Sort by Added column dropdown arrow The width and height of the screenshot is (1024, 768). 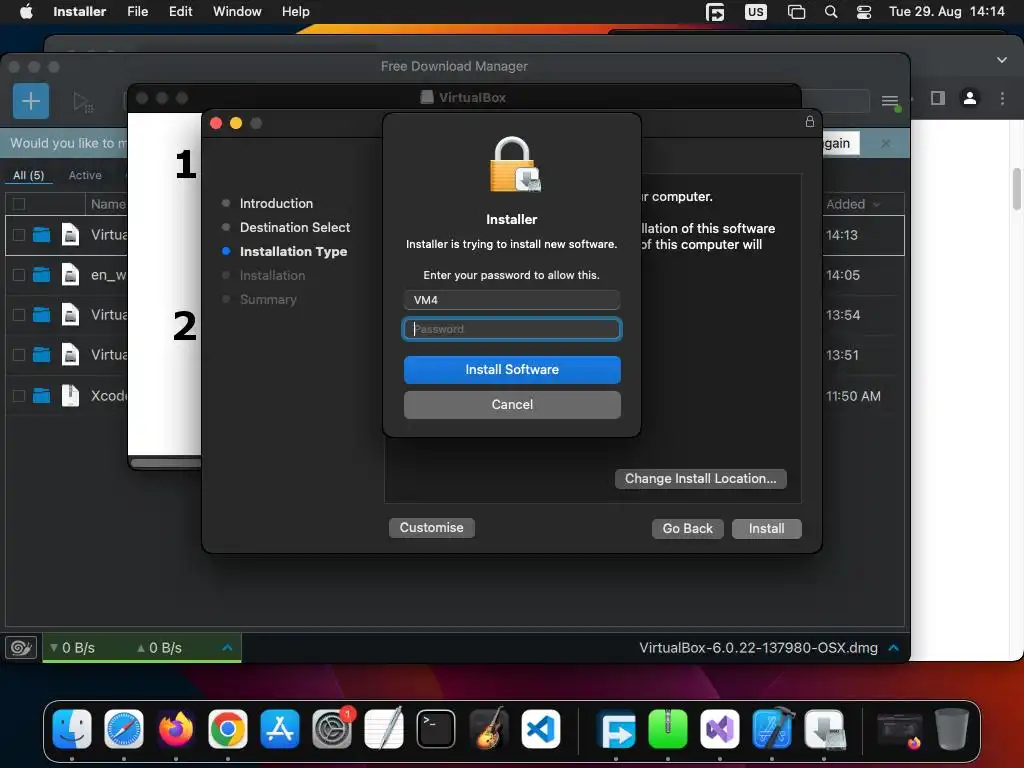[x=876, y=204]
